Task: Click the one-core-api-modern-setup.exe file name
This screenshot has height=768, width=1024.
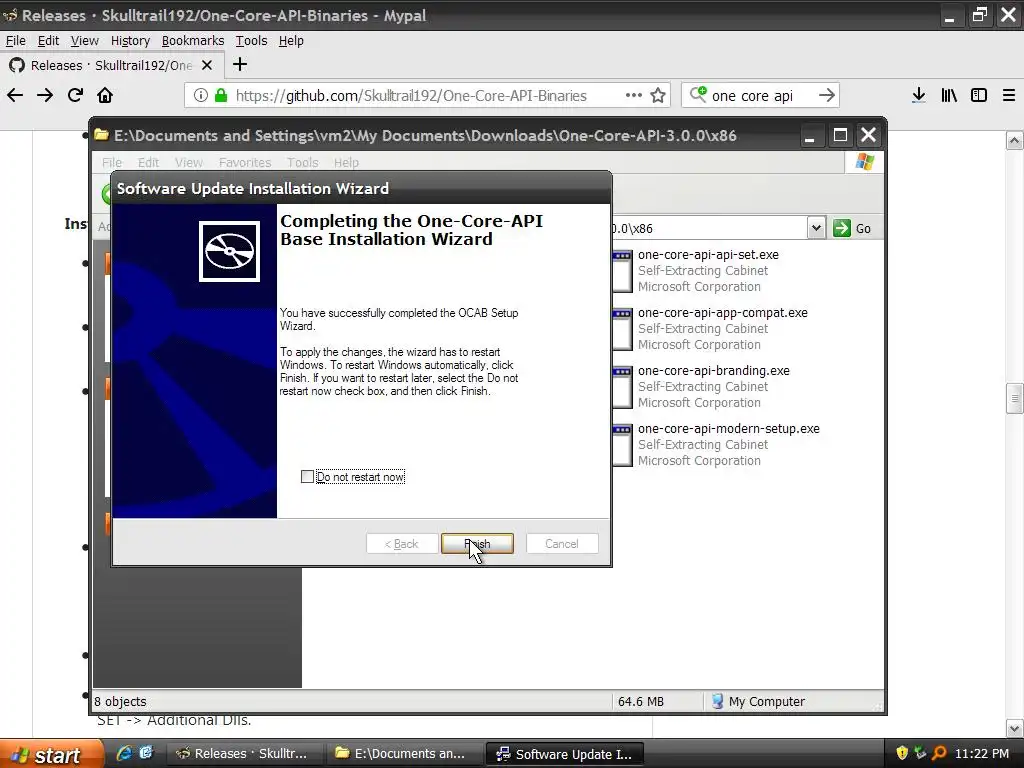Action: point(729,429)
